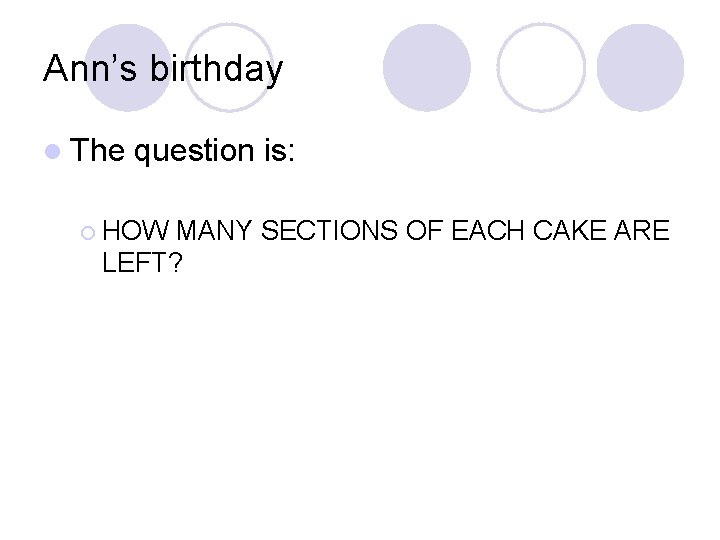Click the word "EACH" in the sub-bullet

point(488,230)
